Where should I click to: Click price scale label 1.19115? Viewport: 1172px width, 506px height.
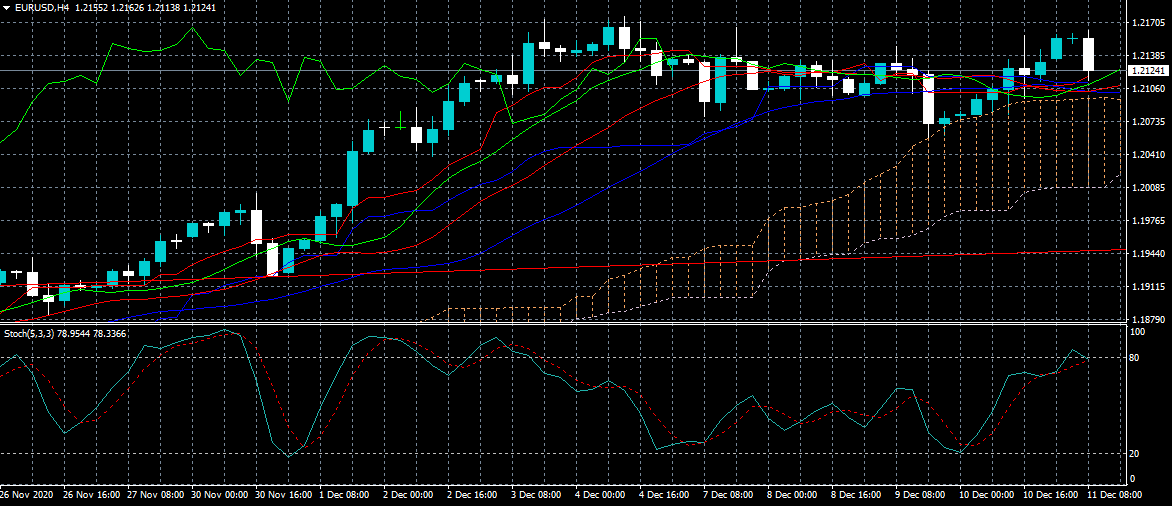click(1150, 286)
